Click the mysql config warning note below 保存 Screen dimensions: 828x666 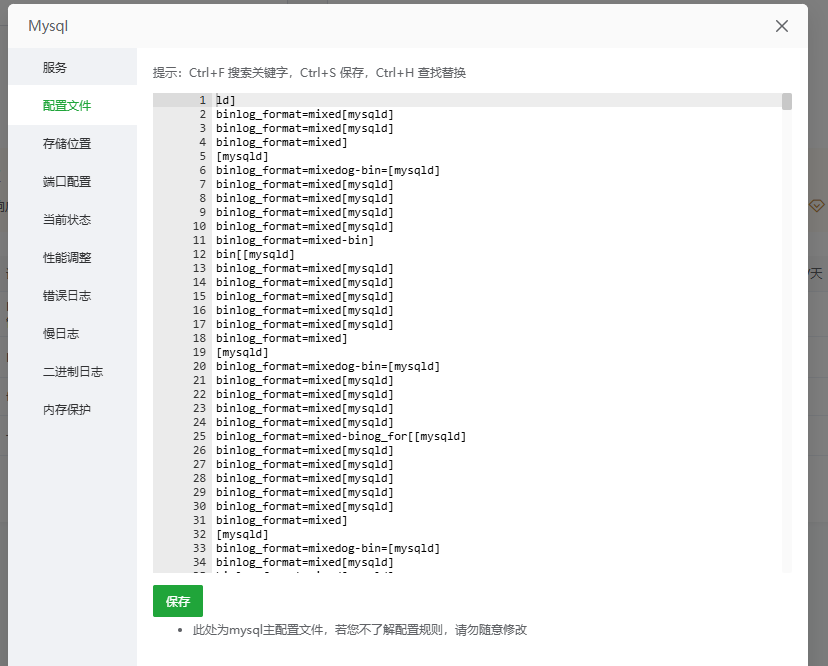pyautogui.click(x=360, y=630)
